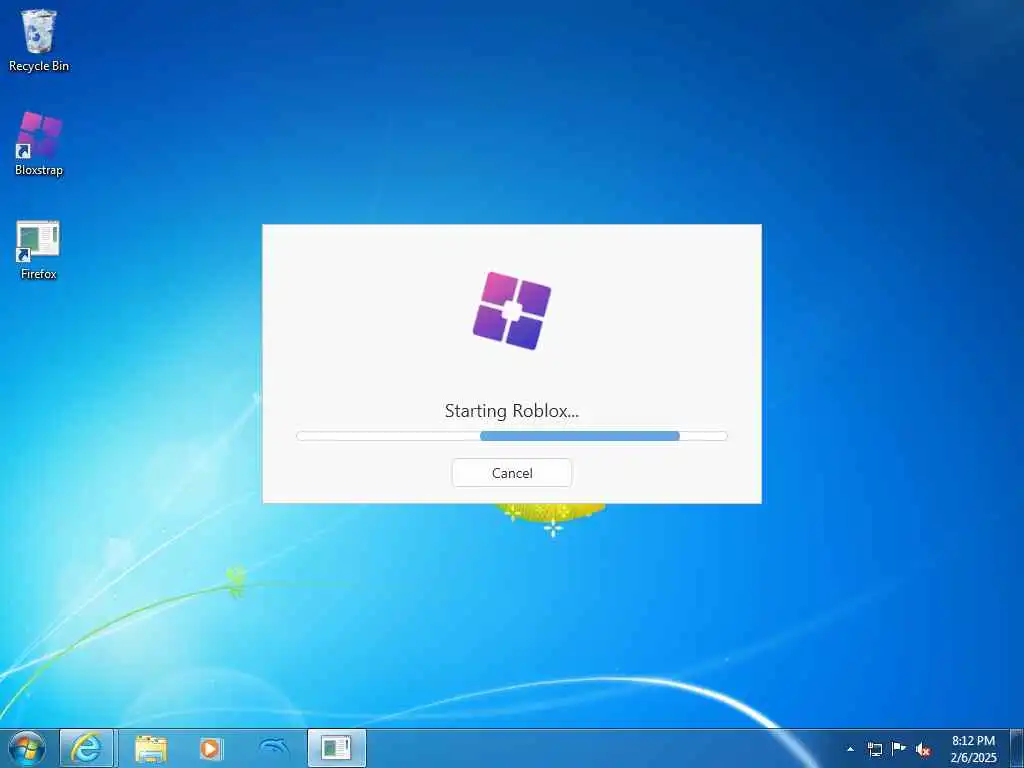Switch to the active Bloxstrap taskbar window
Screen dimensions: 1024x768
(336, 748)
